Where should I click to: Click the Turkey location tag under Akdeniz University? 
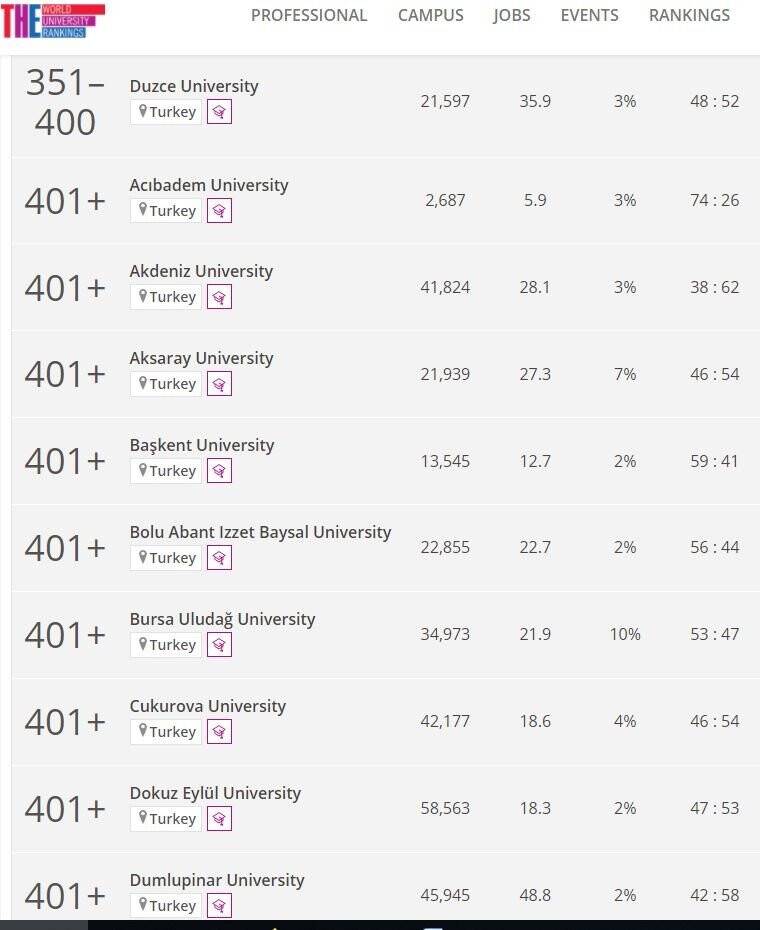[166, 297]
